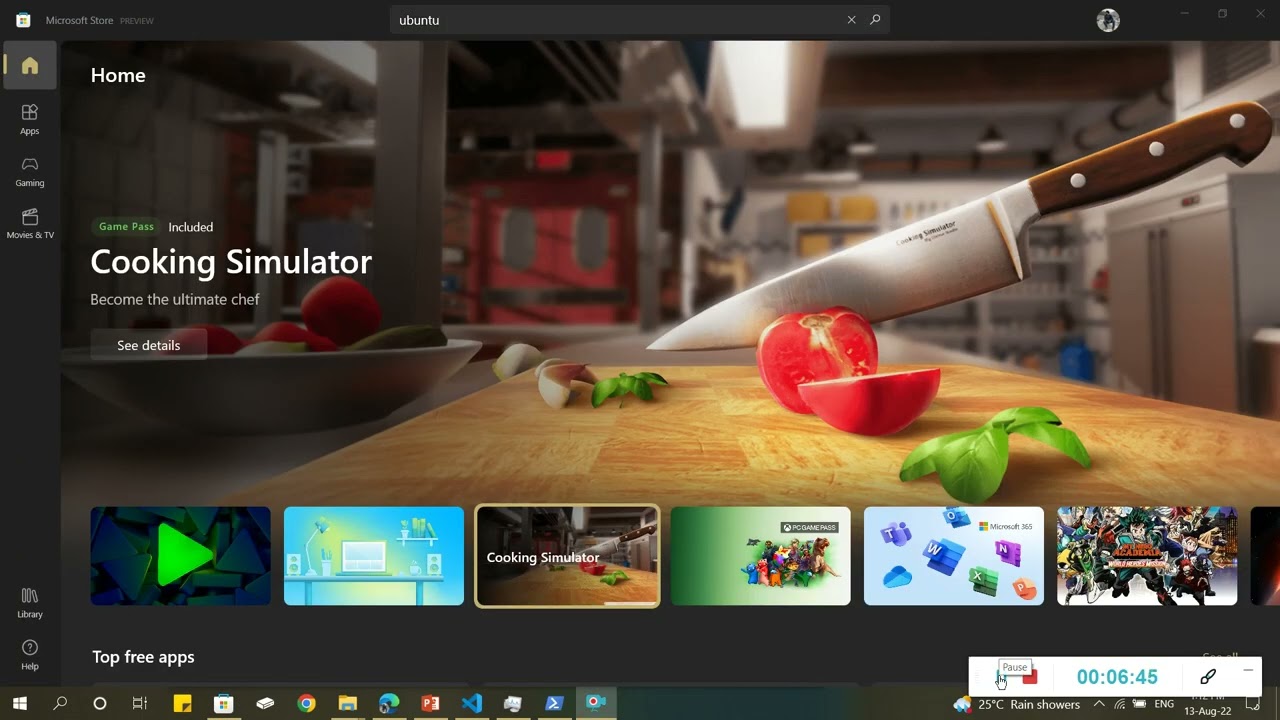
Task: Minimize the screen recorder widget
Action: tap(1248, 670)
